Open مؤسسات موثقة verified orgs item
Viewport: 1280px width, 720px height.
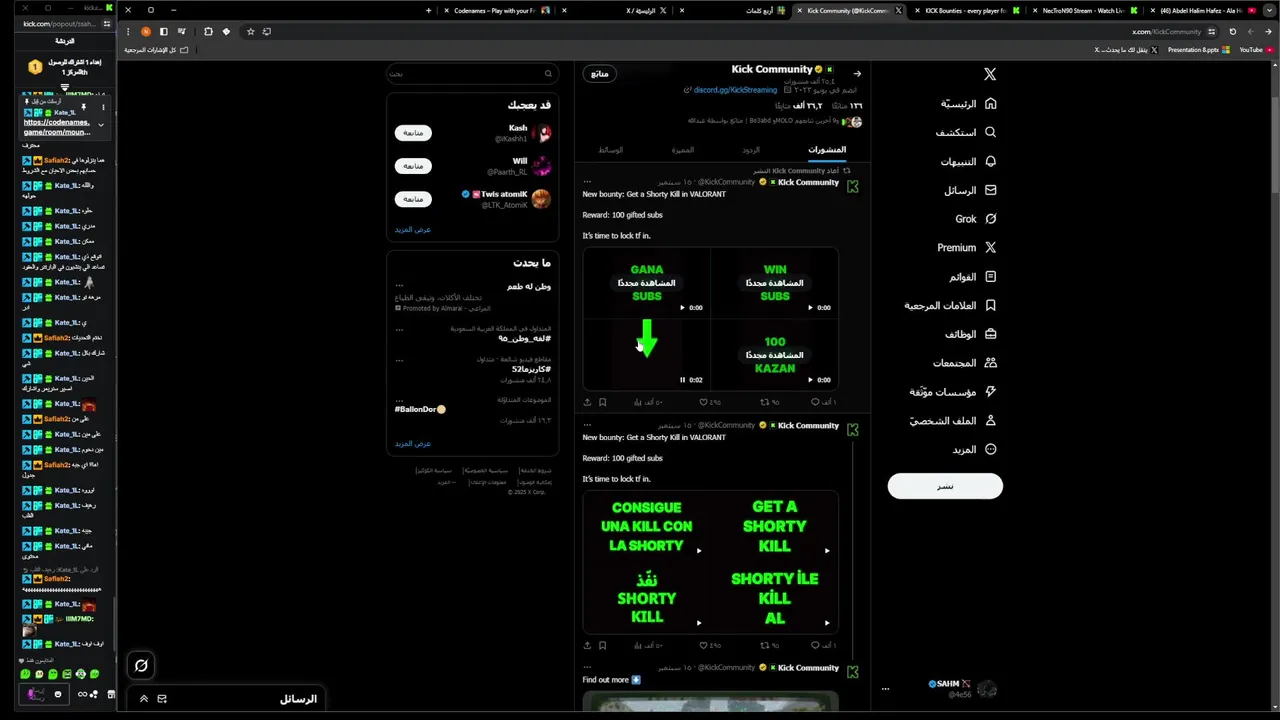[x=954, y=392]
